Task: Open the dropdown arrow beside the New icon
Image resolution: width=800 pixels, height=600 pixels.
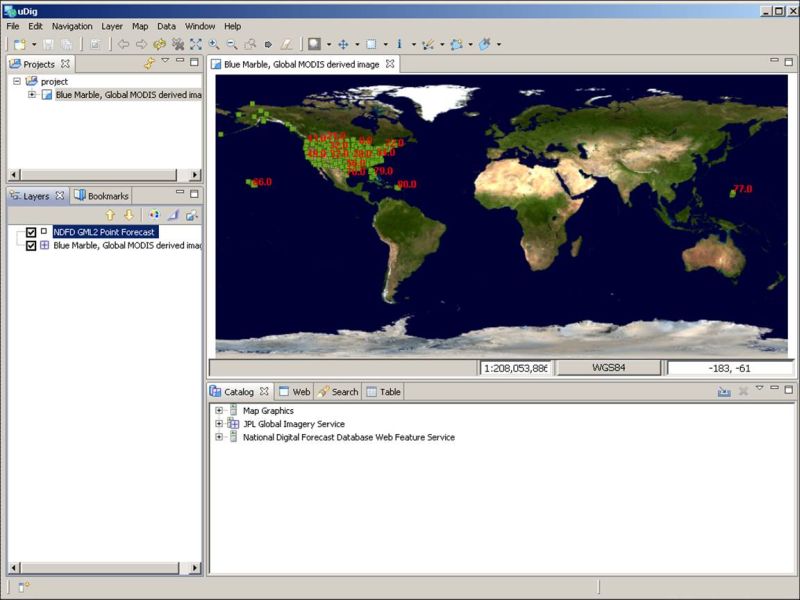Action: pos(34,44)
